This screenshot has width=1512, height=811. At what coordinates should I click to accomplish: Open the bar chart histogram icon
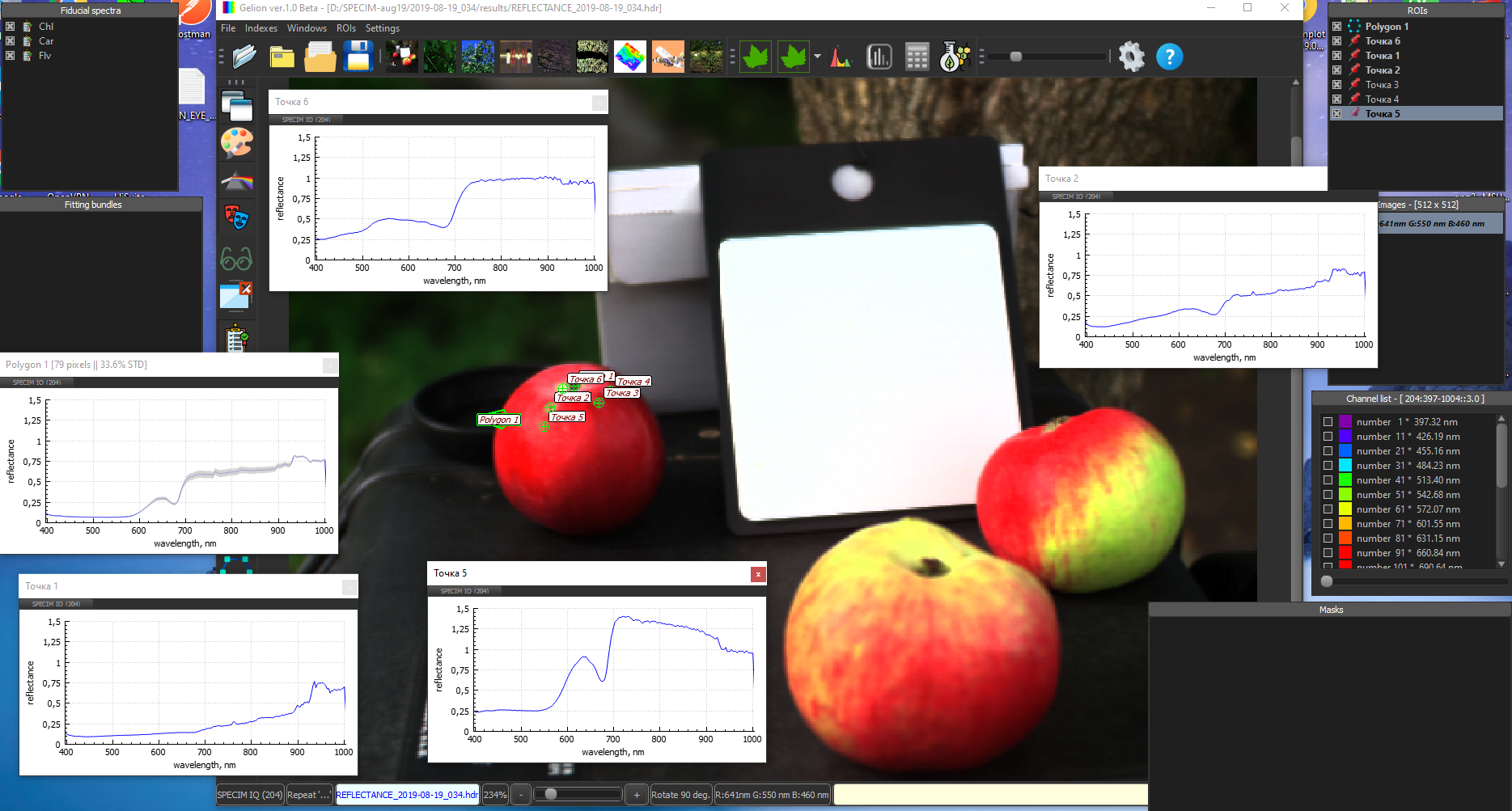[x=879, y=57]
